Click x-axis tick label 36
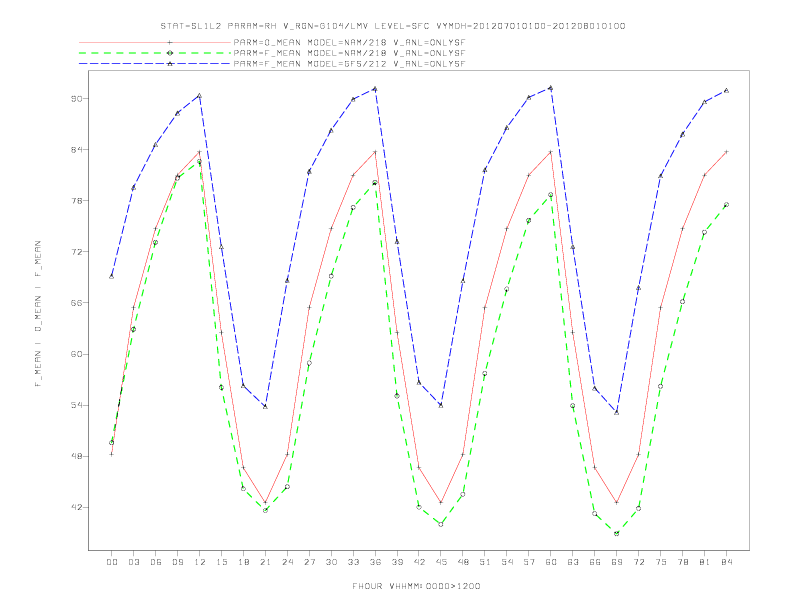This screenshot has height=612, width=792. click(x=375, y=562)
